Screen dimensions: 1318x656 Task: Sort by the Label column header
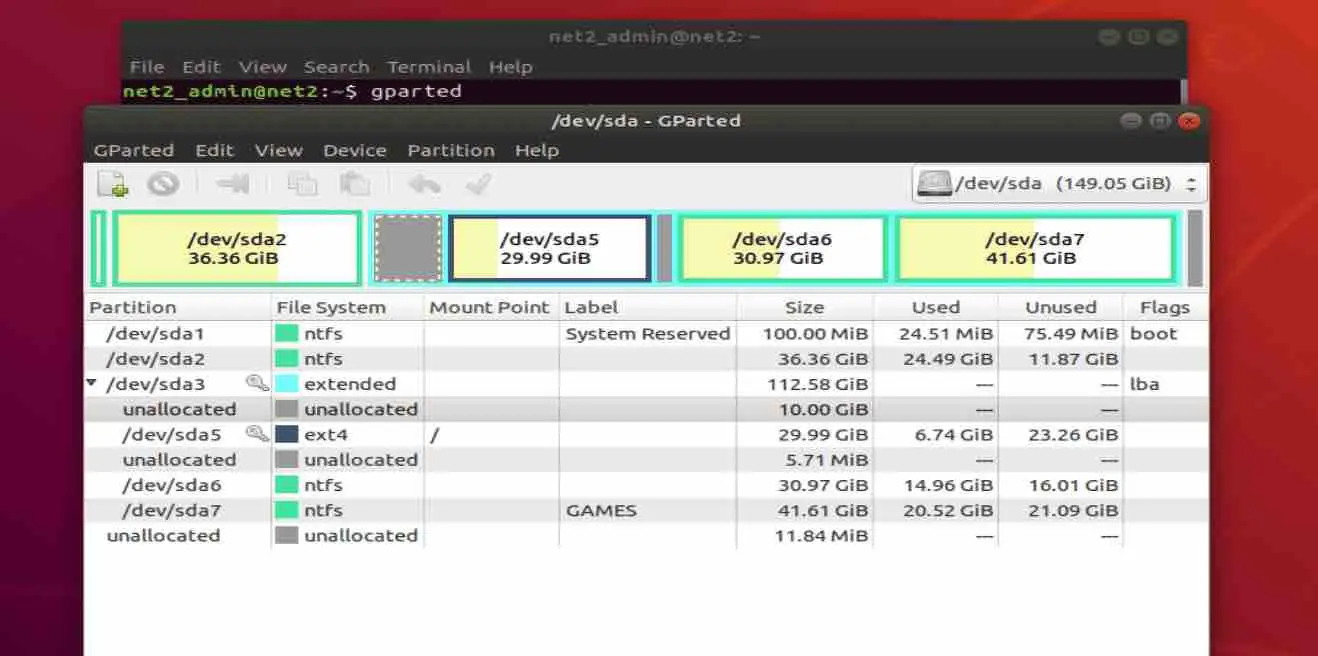pyautogui.click(x=647, y=307)
